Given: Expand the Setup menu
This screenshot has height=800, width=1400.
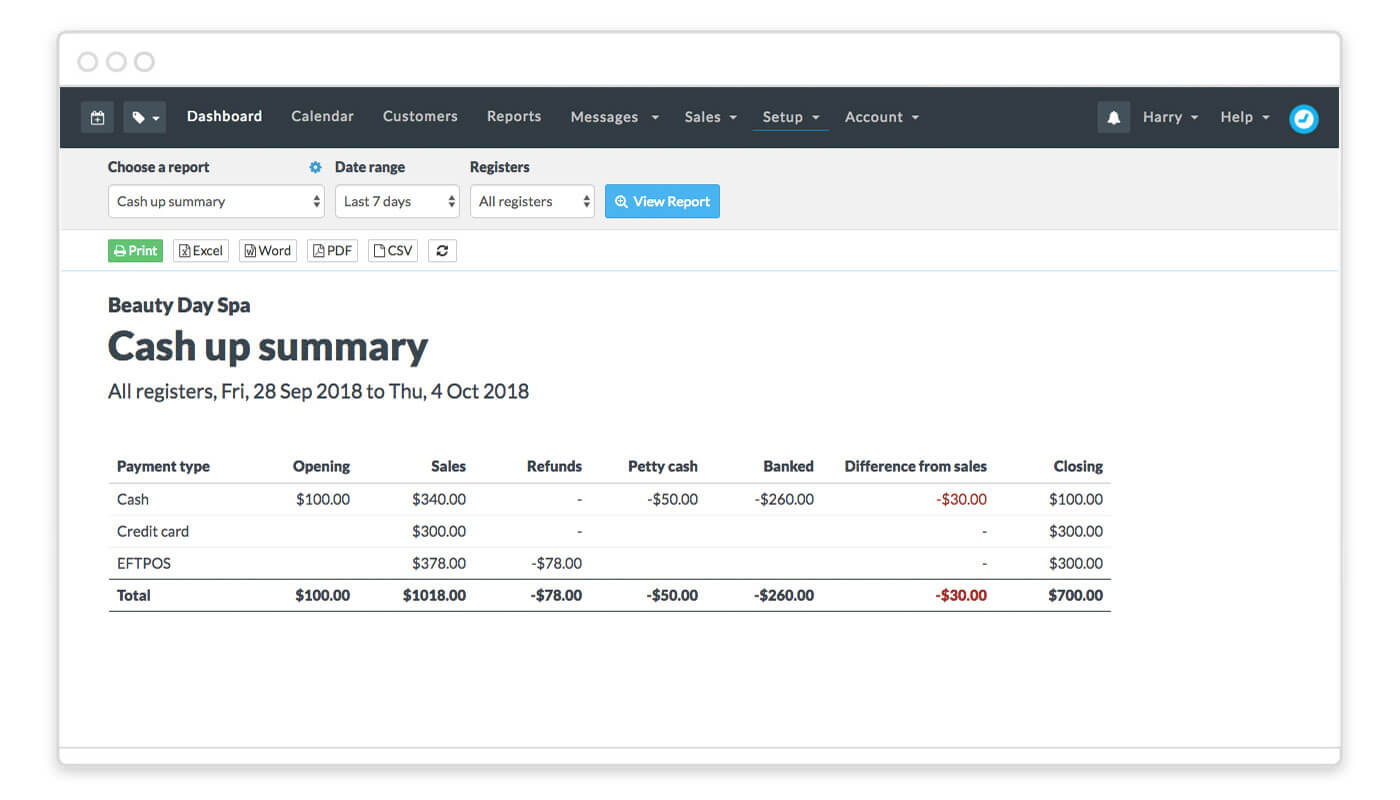Looking at the screenshot, I should tap(790, 117).
